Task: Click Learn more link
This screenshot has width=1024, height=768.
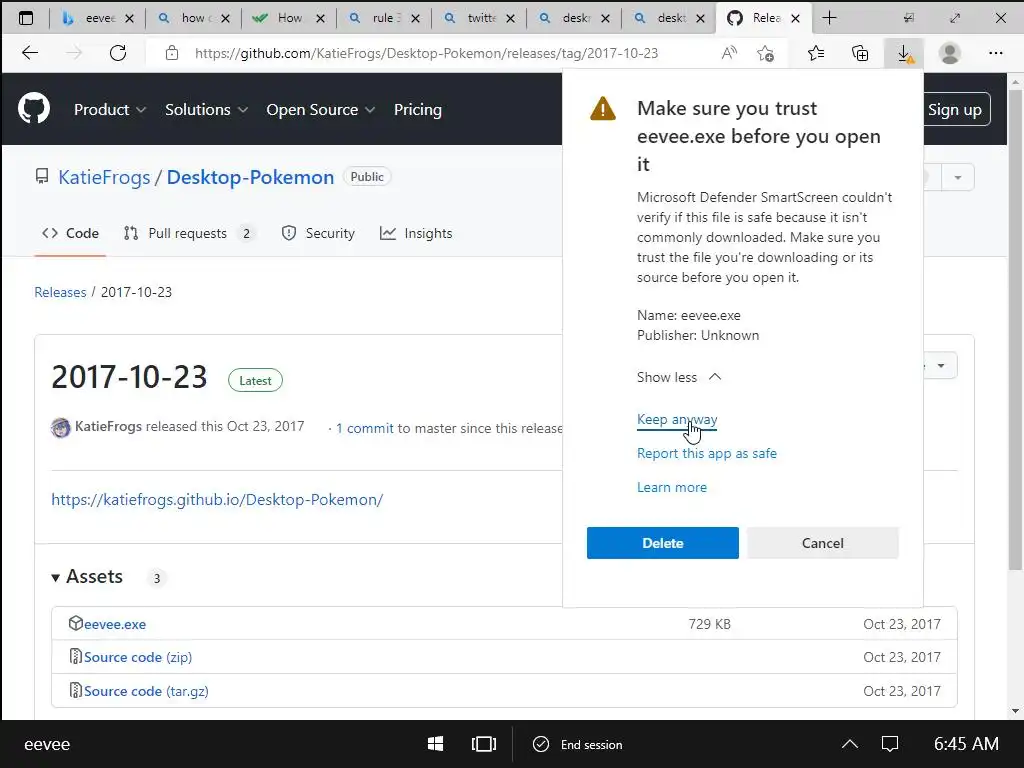Action: [671, 487]
